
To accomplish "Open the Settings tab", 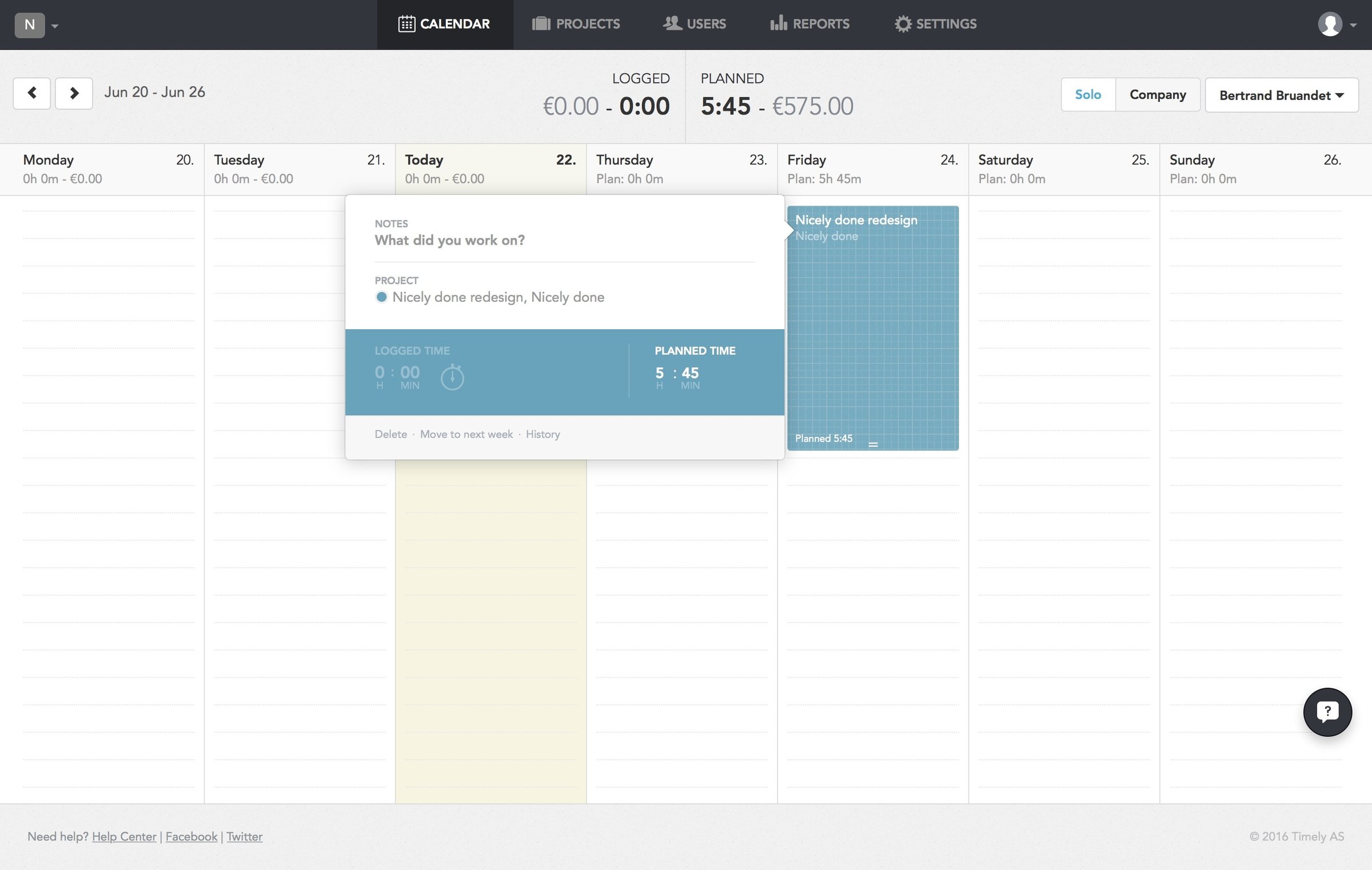I will pyautogui.click(x=936, y=24).
